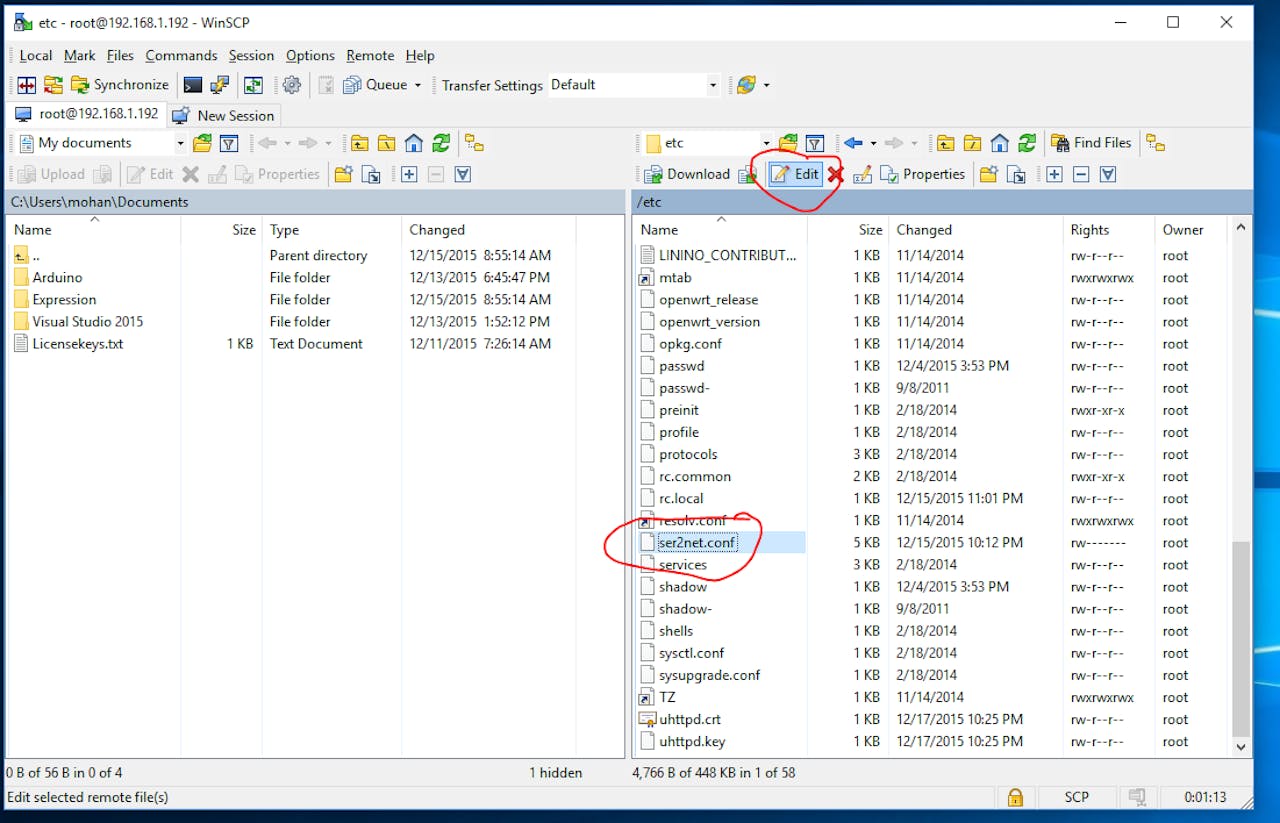Expand the remote etc directory dropdown

766,143
